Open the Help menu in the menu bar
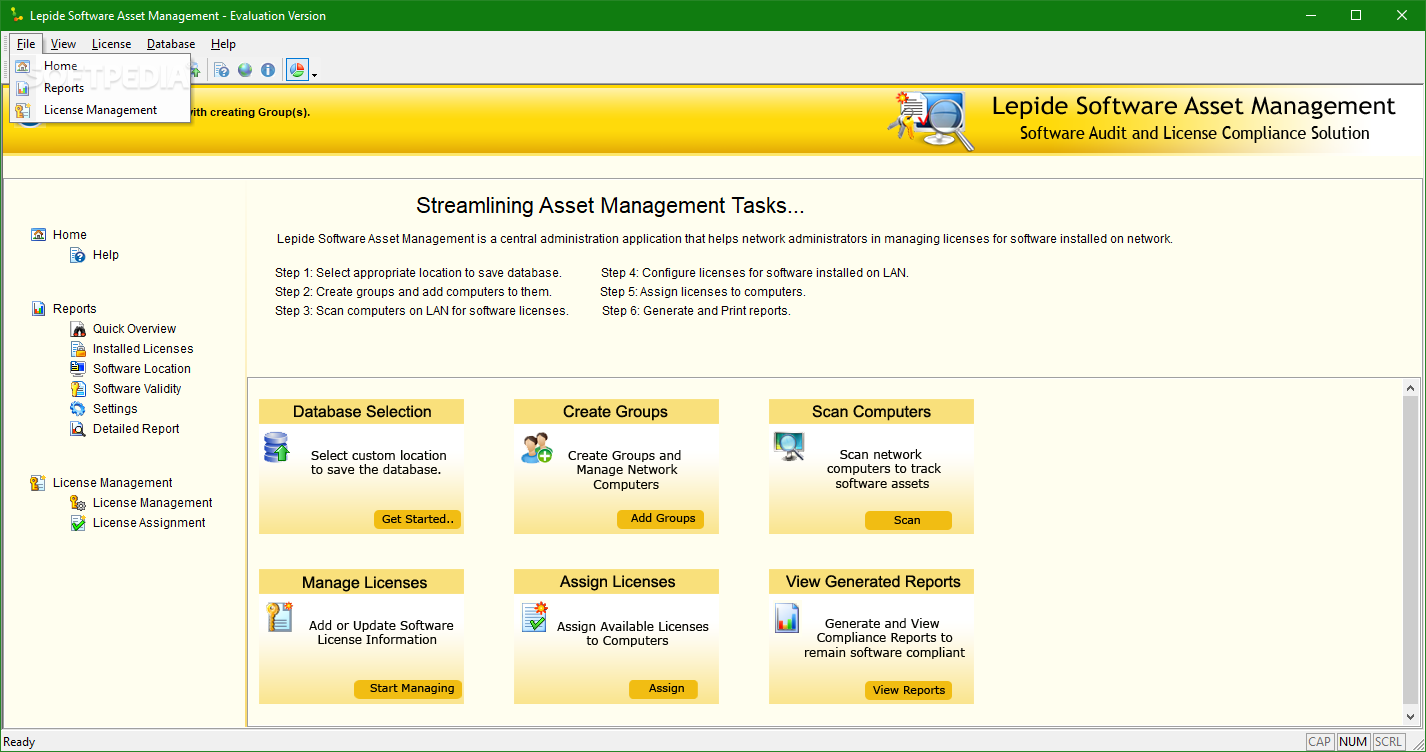The height and width of the screenshot is (752, 1426). [x=223, y=44]
